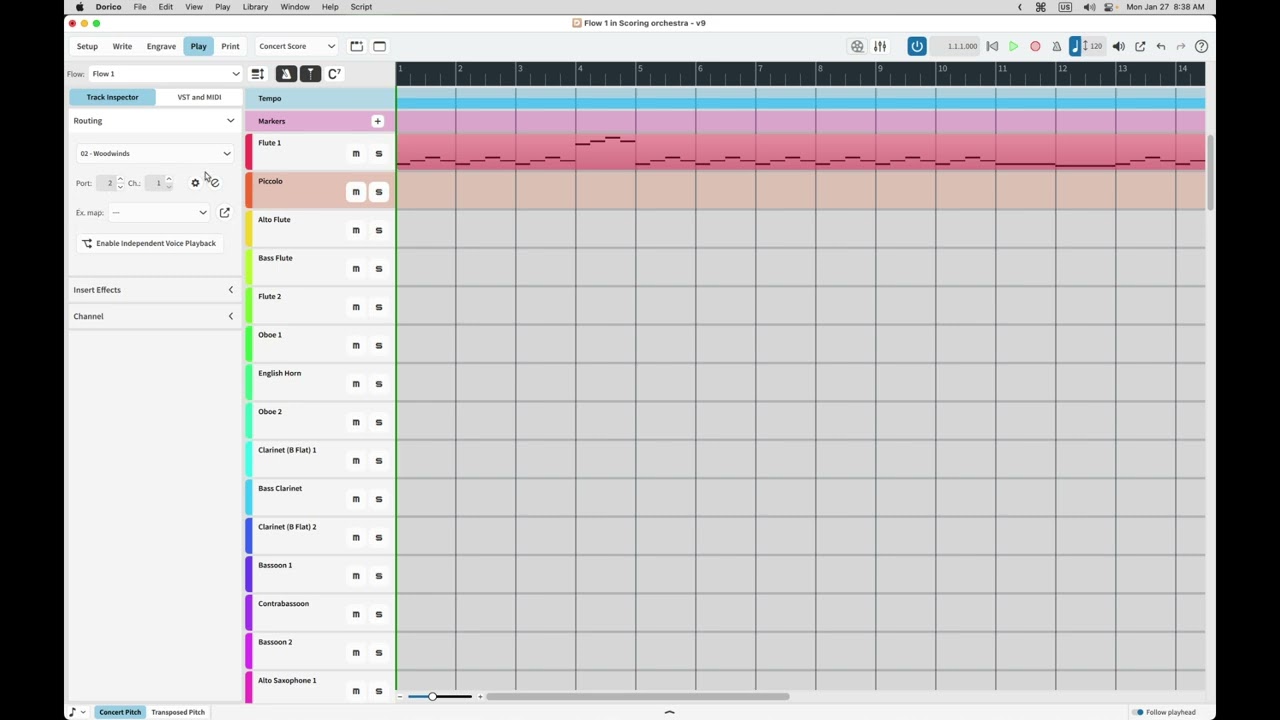1280x720 pixels.
Task: Toggle the Tempo track metronome button
Action: 286,74
